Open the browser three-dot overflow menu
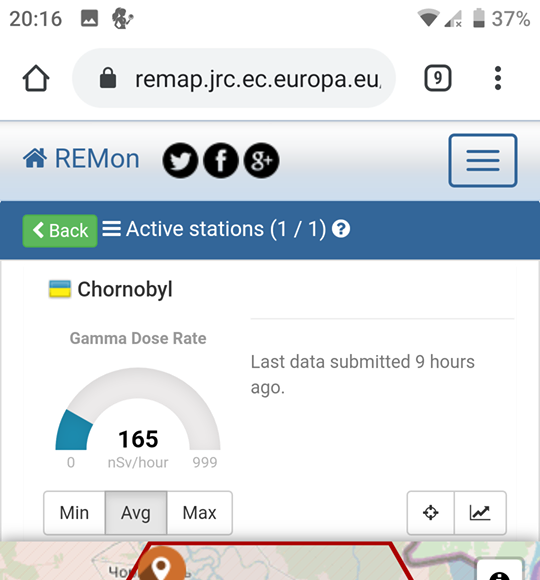Viewport: 540px width, 580px height. [498, 78]
